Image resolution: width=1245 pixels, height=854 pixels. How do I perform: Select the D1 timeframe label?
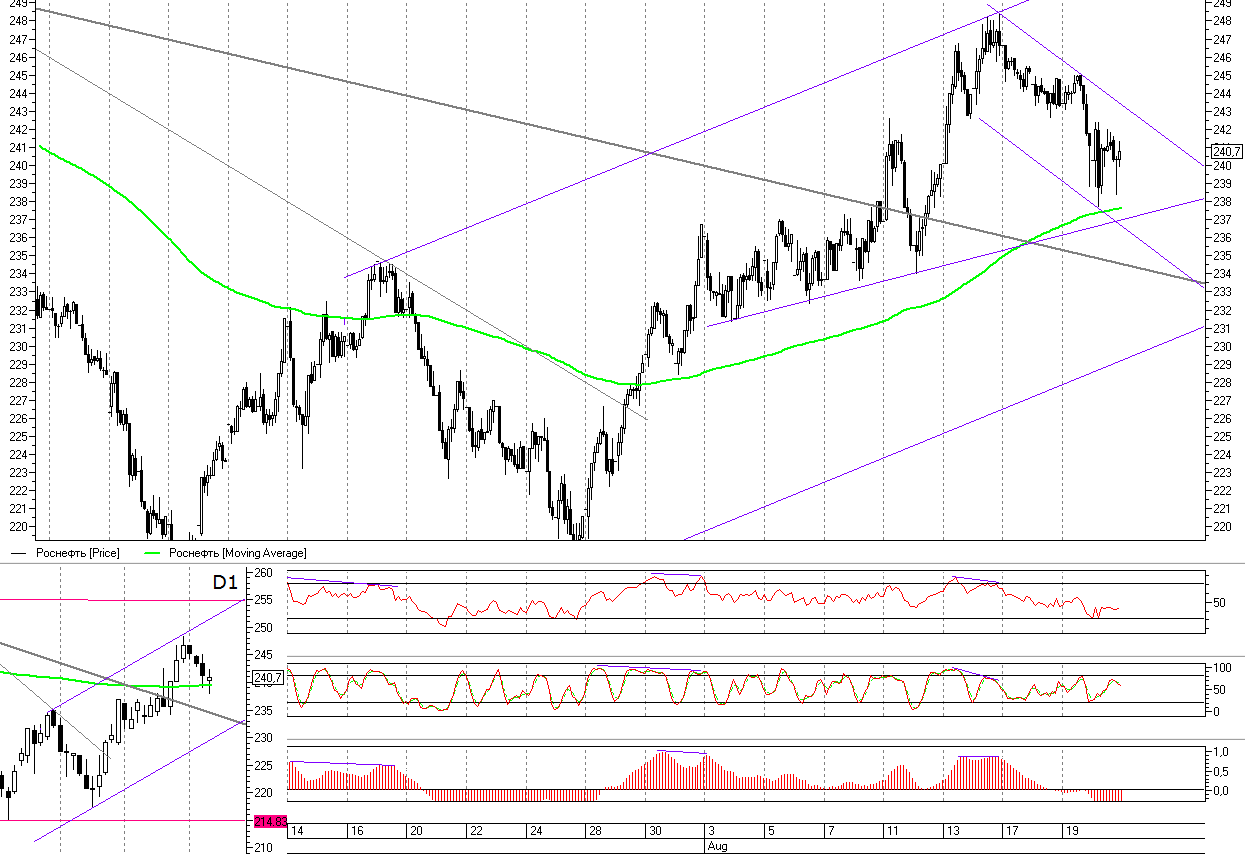pyautogui.click(x=225, y=582)
